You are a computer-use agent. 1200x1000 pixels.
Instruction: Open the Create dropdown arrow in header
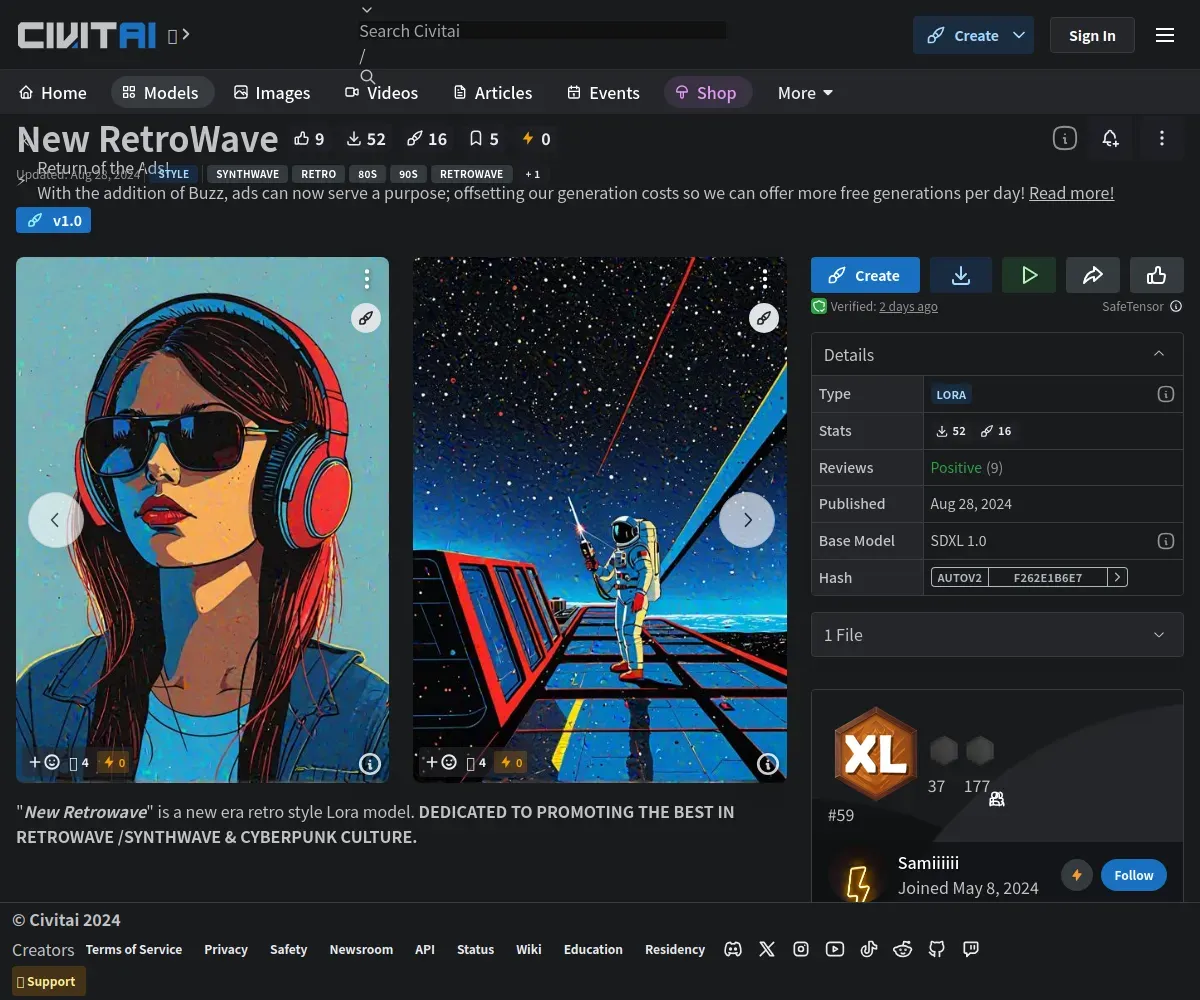pyautogui.click(x=1019, y=35)
